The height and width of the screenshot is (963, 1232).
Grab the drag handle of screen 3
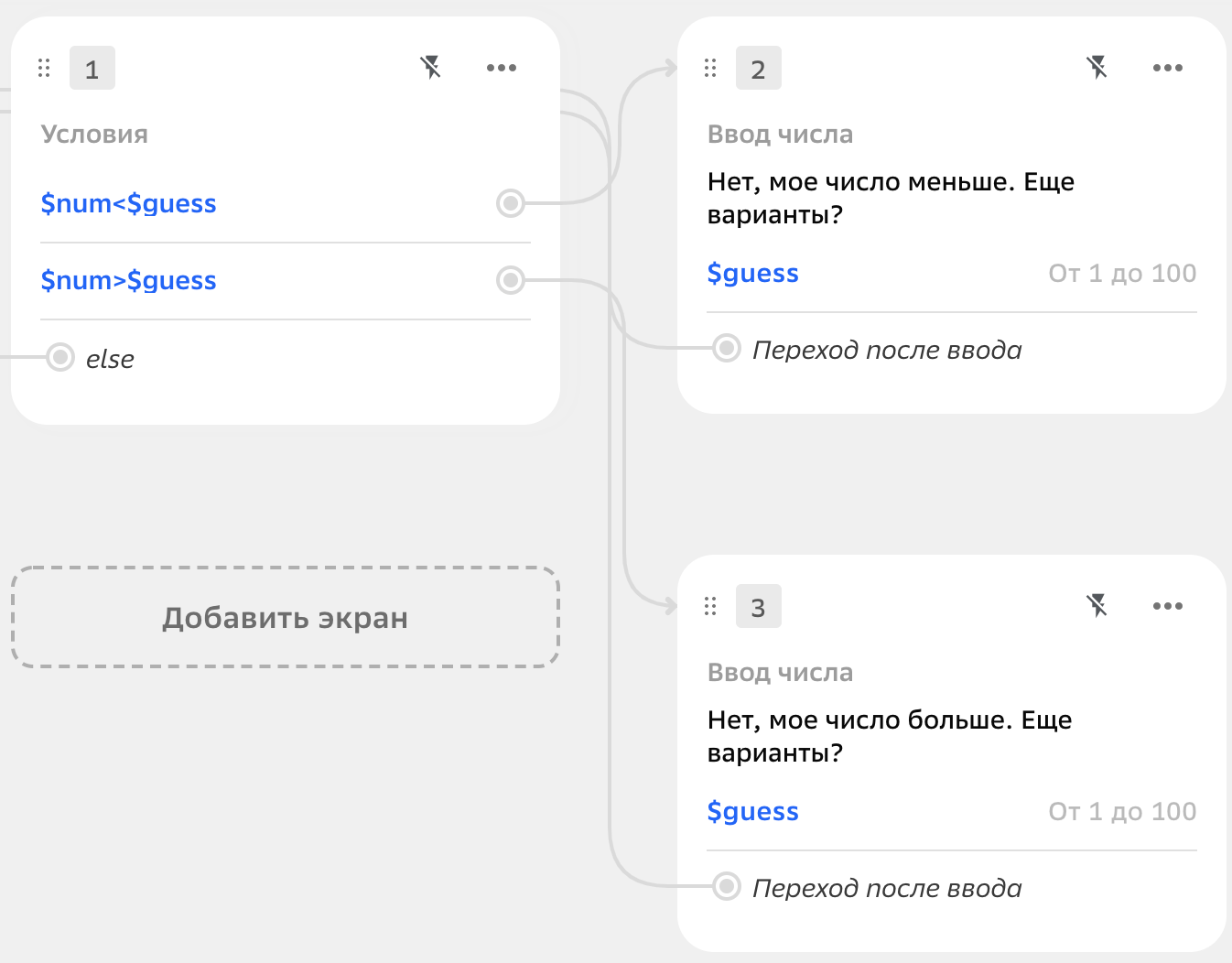coord(710,606)
